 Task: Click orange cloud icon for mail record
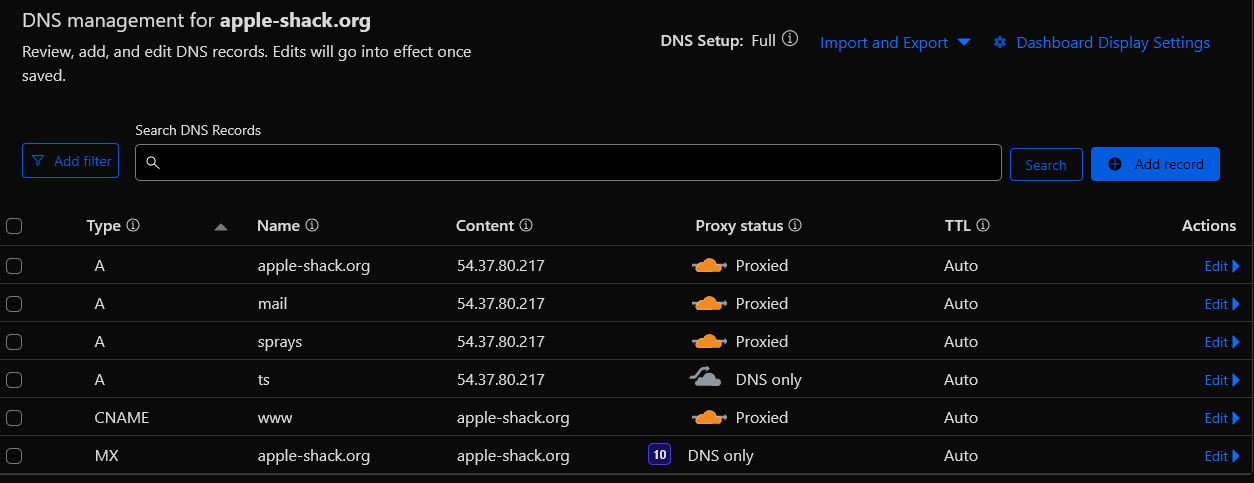709,303
